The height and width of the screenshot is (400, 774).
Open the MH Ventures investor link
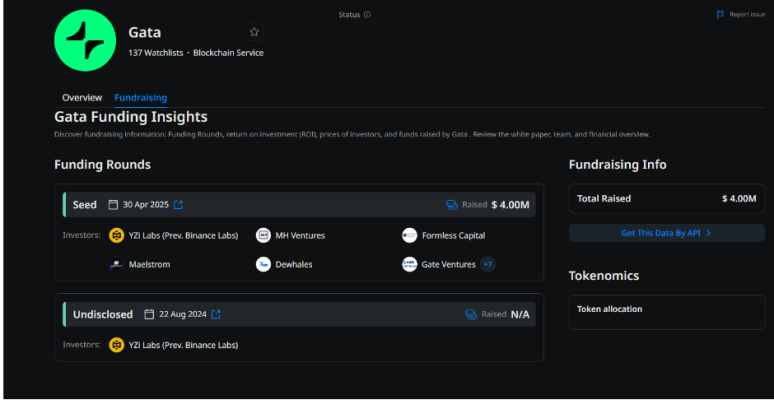300,236
